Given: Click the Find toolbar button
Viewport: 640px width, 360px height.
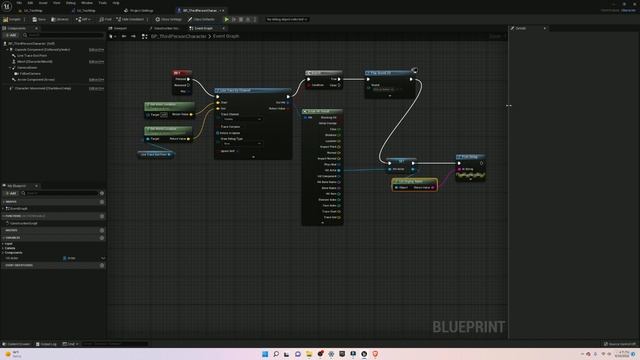Looking at the screenshot, I should (x=105, y=19).
